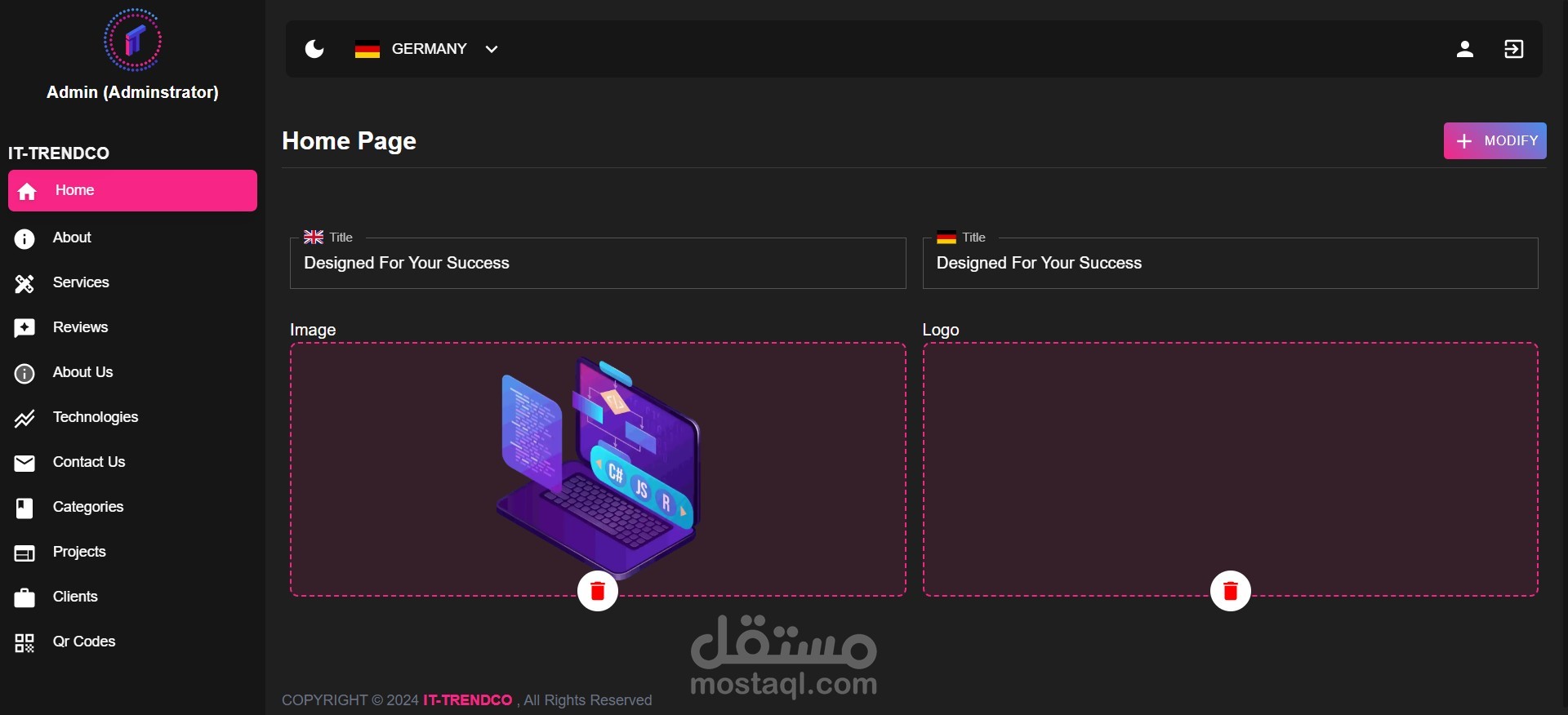This screenshot has height=715, width=1568.
Task: Click the plus icon on the Modify button
Action: tap(1464, 141)
